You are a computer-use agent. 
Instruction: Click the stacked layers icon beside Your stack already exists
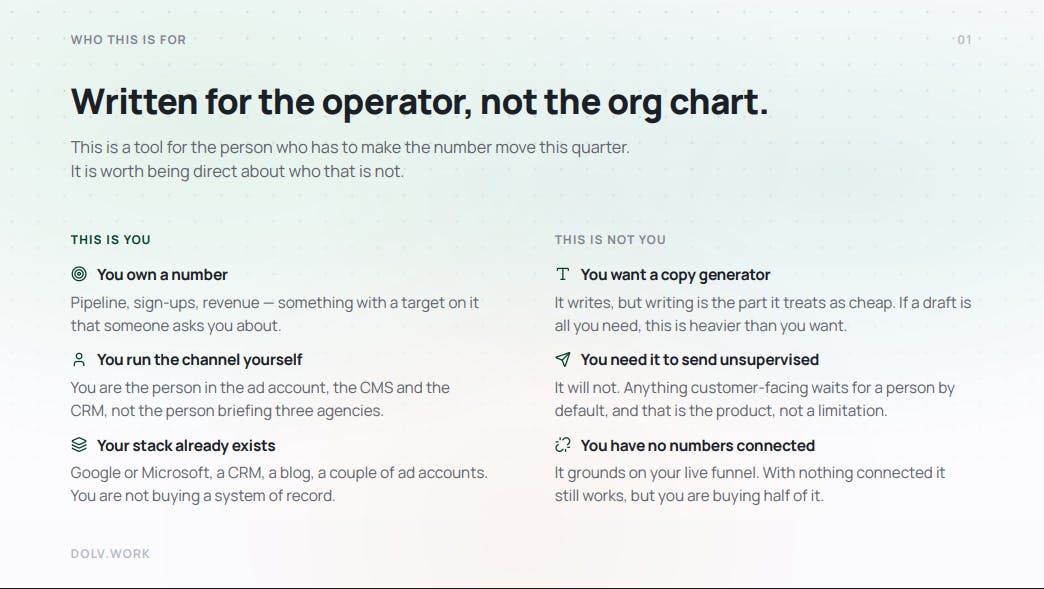point(79,445)
